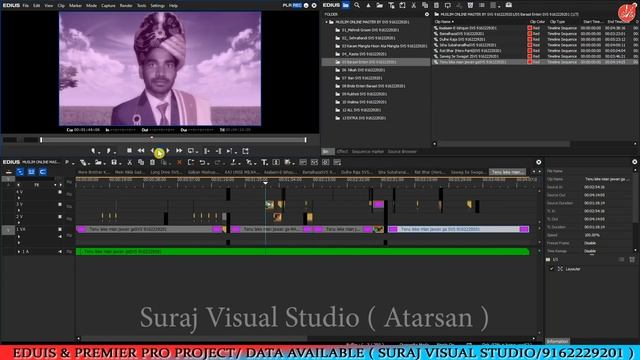The height and width of the screenshot is (360, 640).
Task: Jump to the next edit point
Action: tap(218, 151)
